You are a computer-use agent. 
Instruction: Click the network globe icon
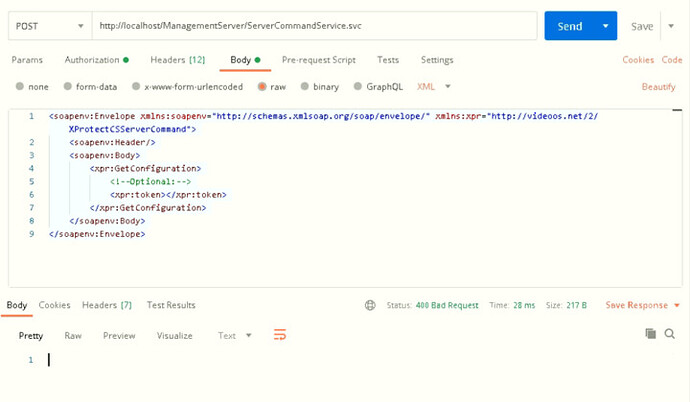[x=371, y=305]
